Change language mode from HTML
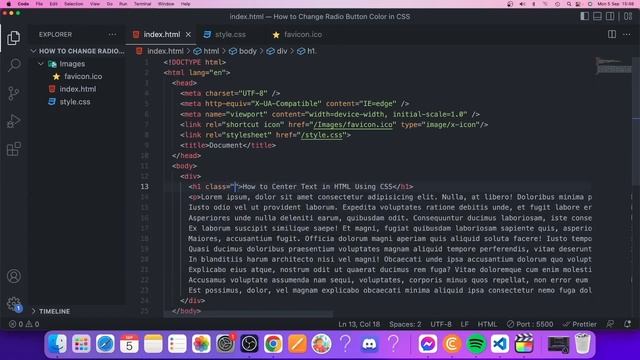 (487, 324)
